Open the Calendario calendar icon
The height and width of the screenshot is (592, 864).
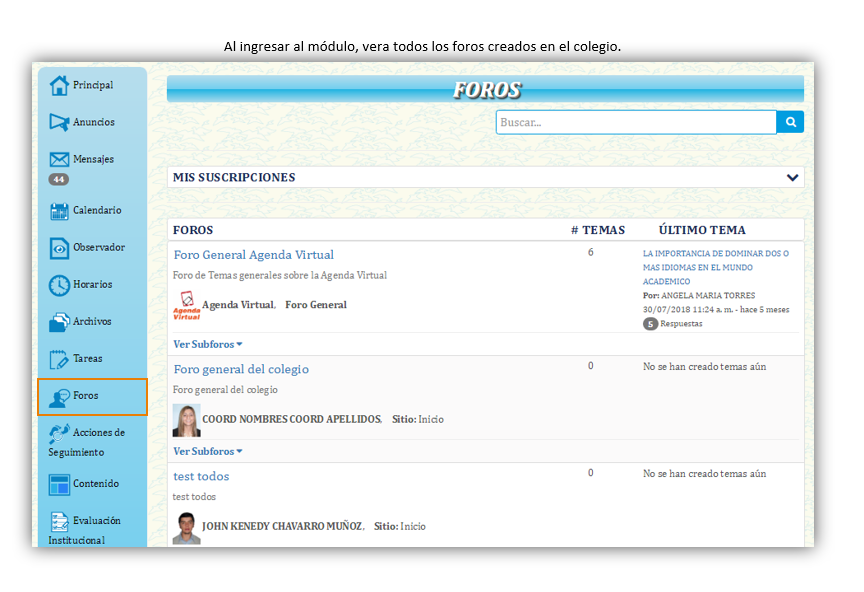pyautogui.click(x=59, y=211)
